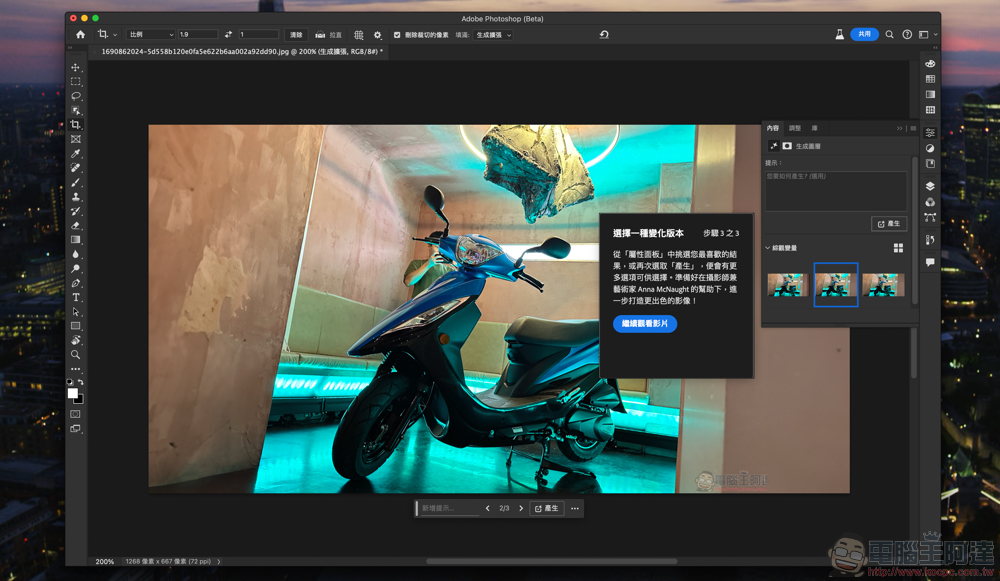Select the Lasso tool

[76, 96]
